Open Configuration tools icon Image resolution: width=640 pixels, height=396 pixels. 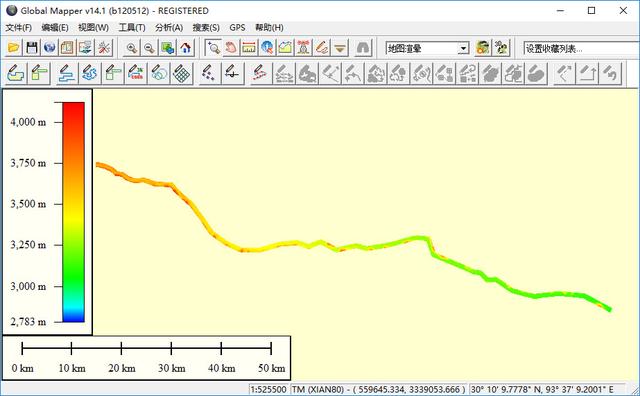[x=104, y=48]
